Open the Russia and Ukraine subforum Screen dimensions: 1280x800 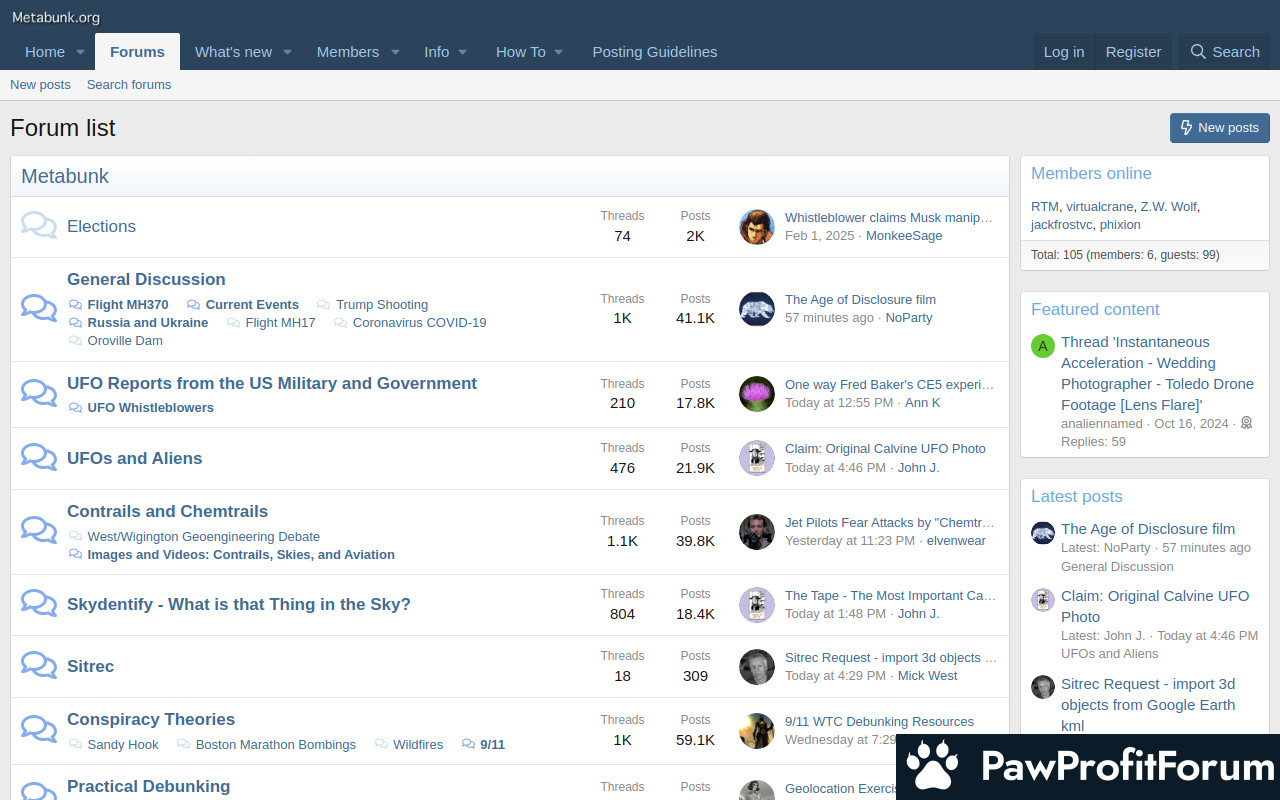click(x=148, y=323)
